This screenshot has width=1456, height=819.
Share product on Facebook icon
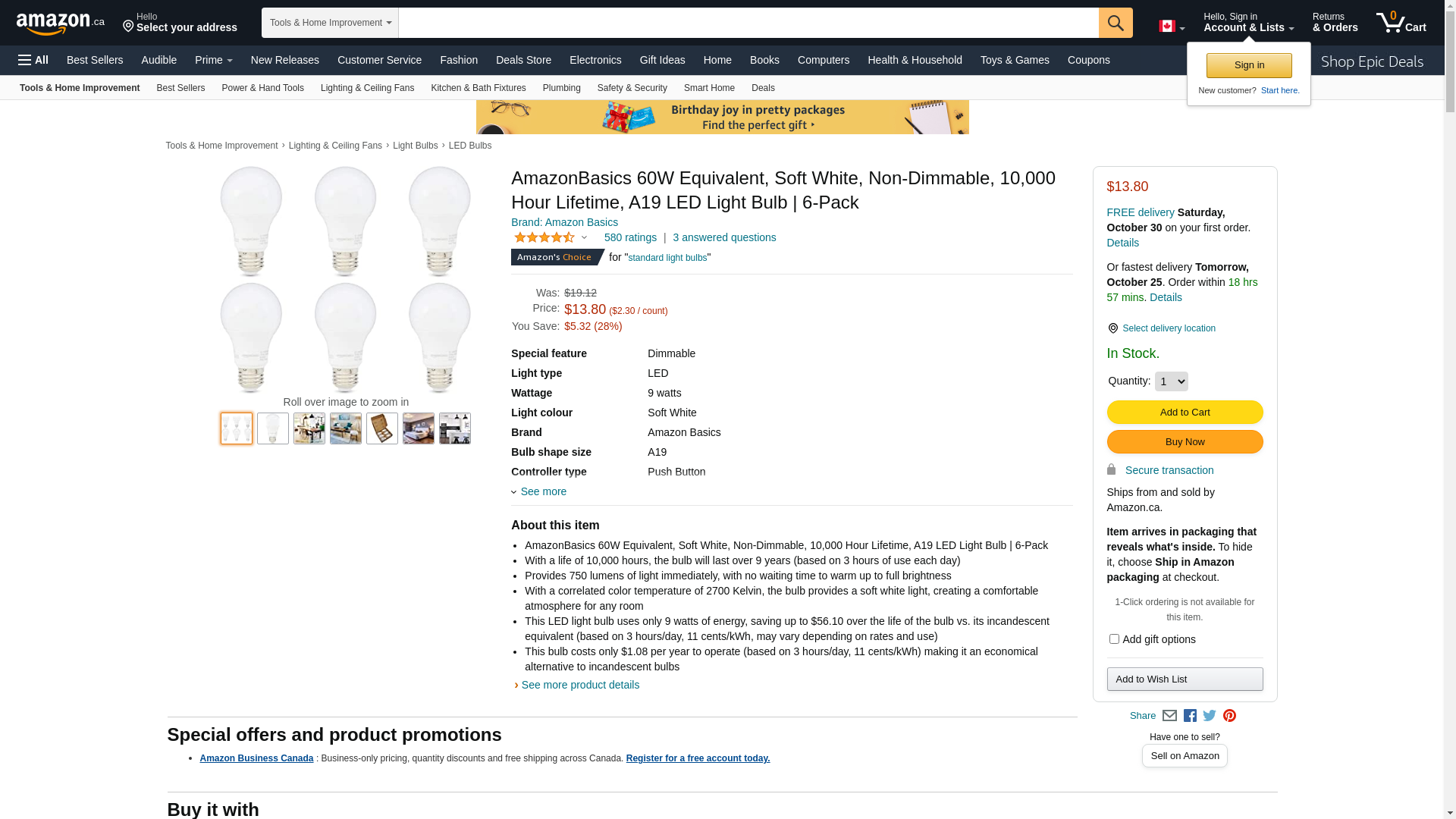coord(1190,716)
